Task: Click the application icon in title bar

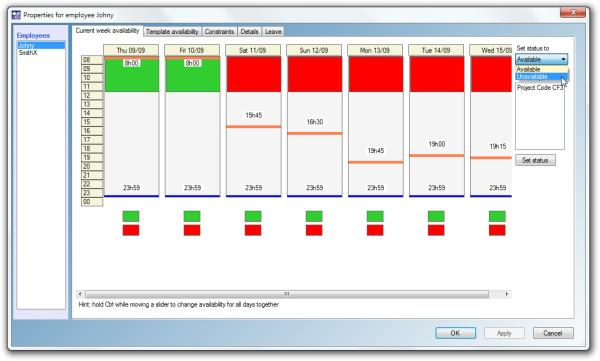Action: 16,15
